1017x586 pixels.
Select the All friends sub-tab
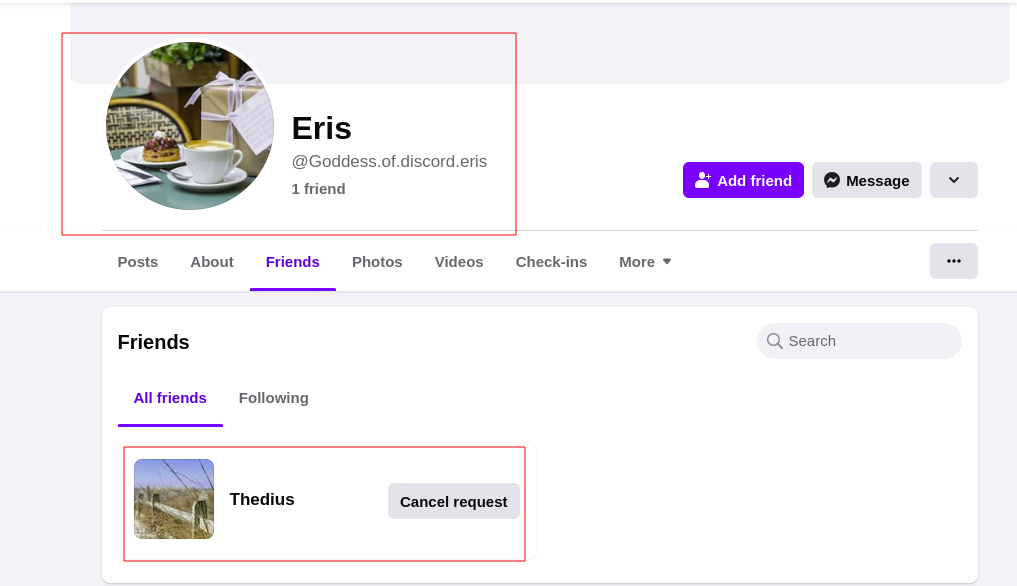pos(170,398)
